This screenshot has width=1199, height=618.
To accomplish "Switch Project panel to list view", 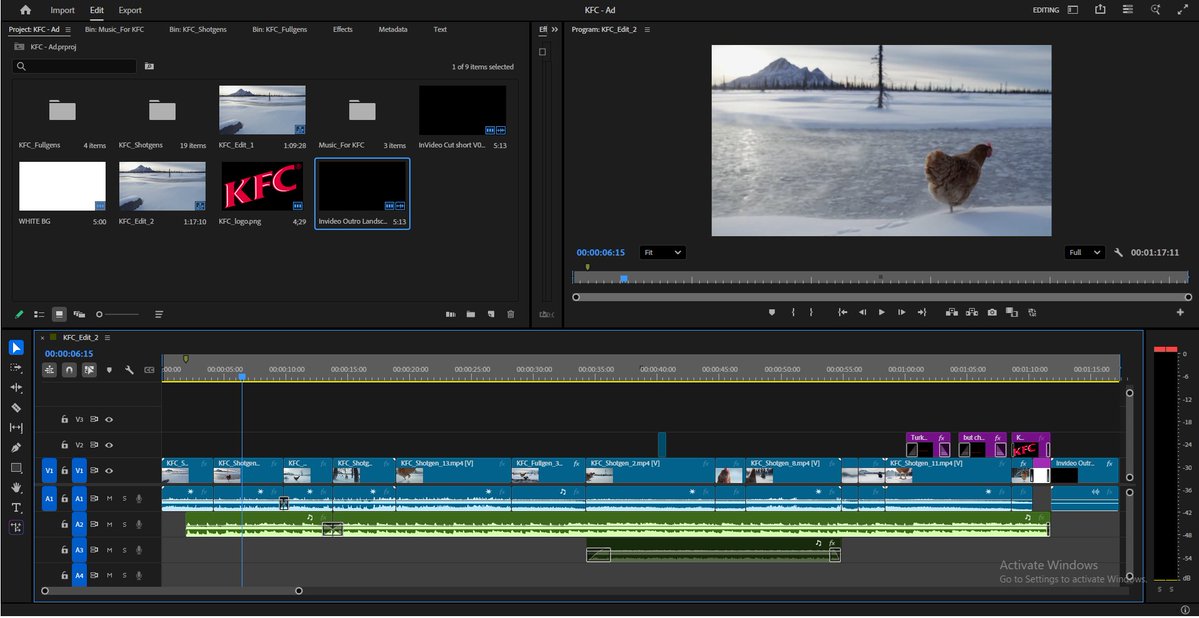I will tap(39, 314).
